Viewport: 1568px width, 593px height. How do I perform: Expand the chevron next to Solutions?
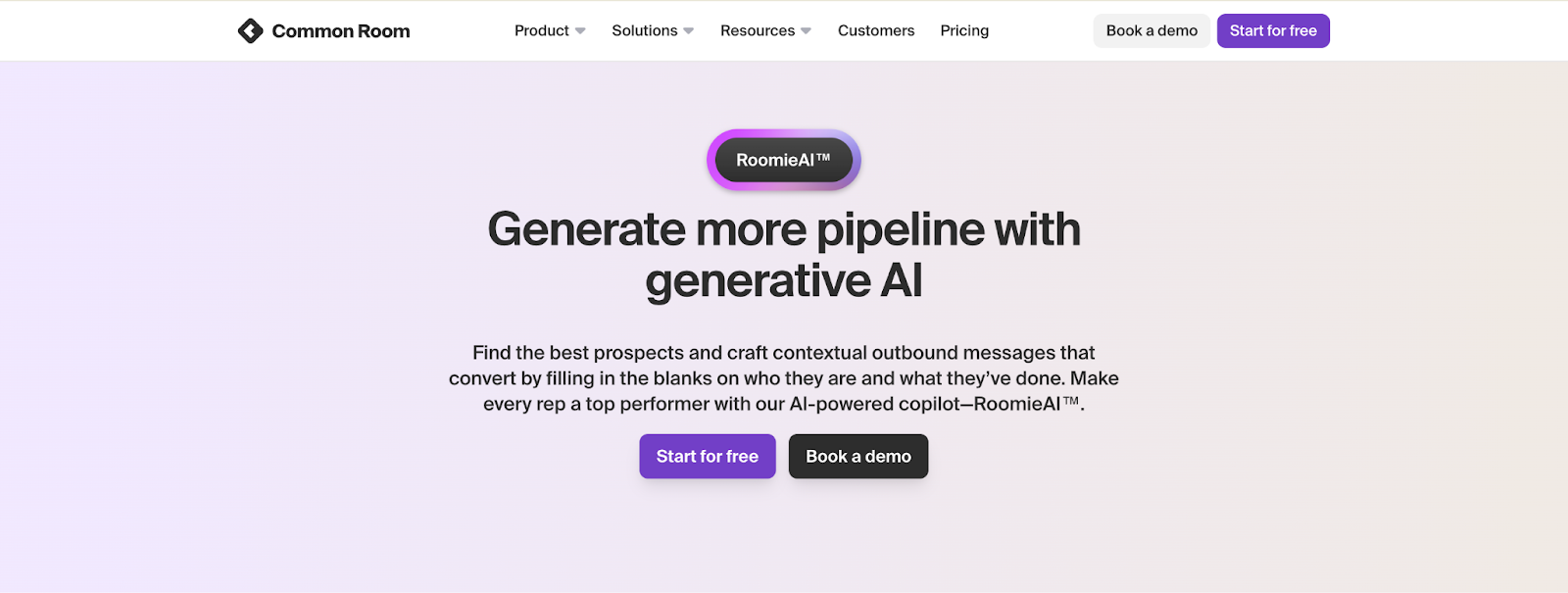coord(689,31)
